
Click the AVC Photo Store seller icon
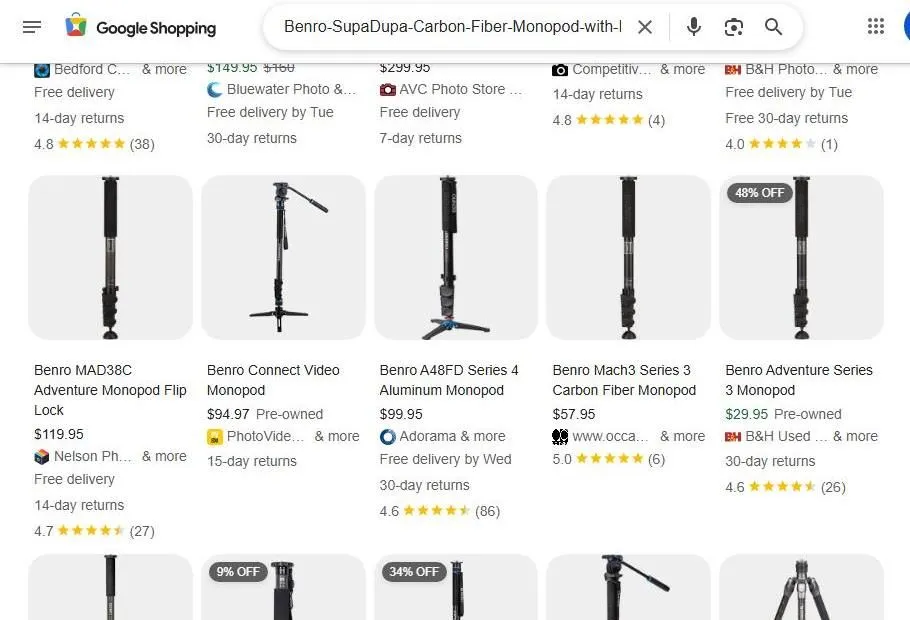coord(387,89)
